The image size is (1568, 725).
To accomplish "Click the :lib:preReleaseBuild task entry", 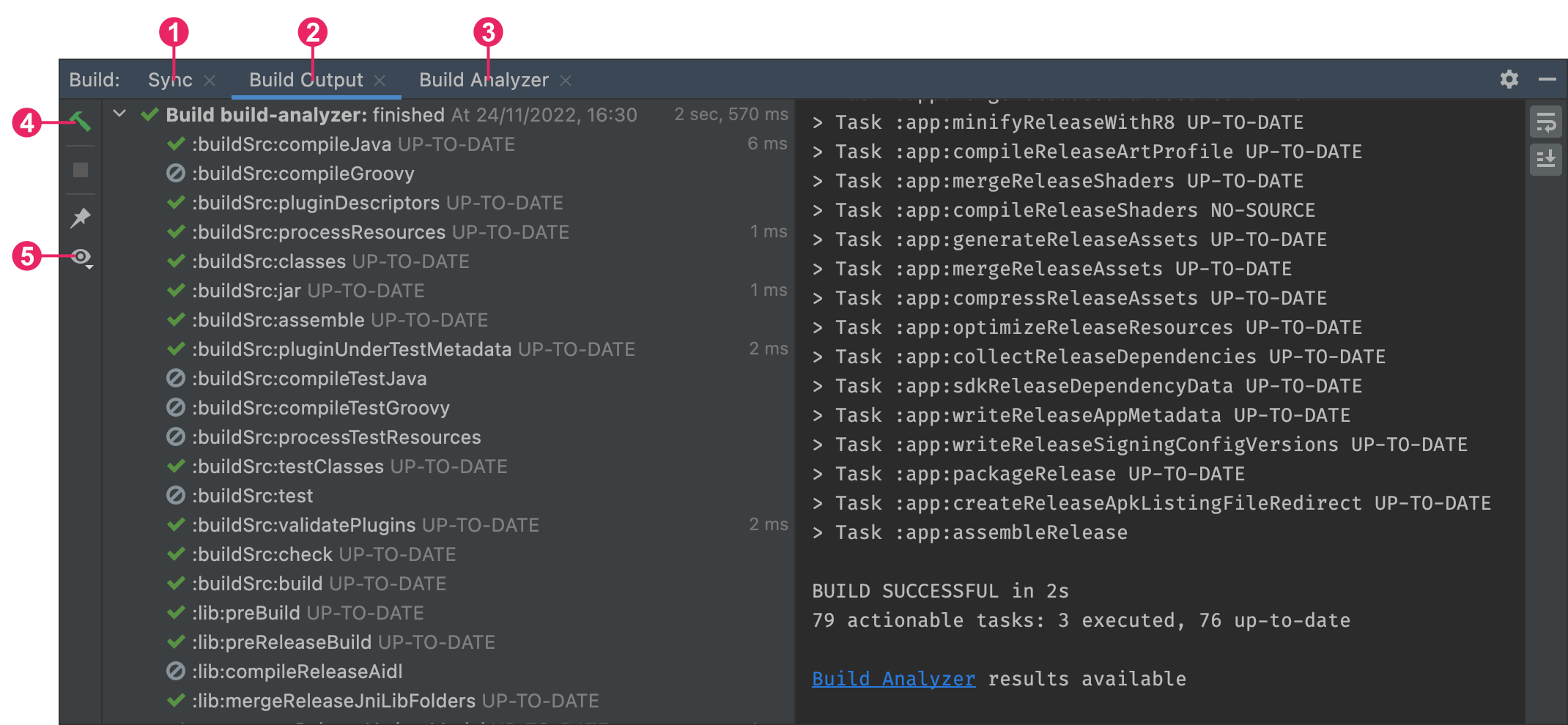I will pyautogui.click(x=343, y=642).
